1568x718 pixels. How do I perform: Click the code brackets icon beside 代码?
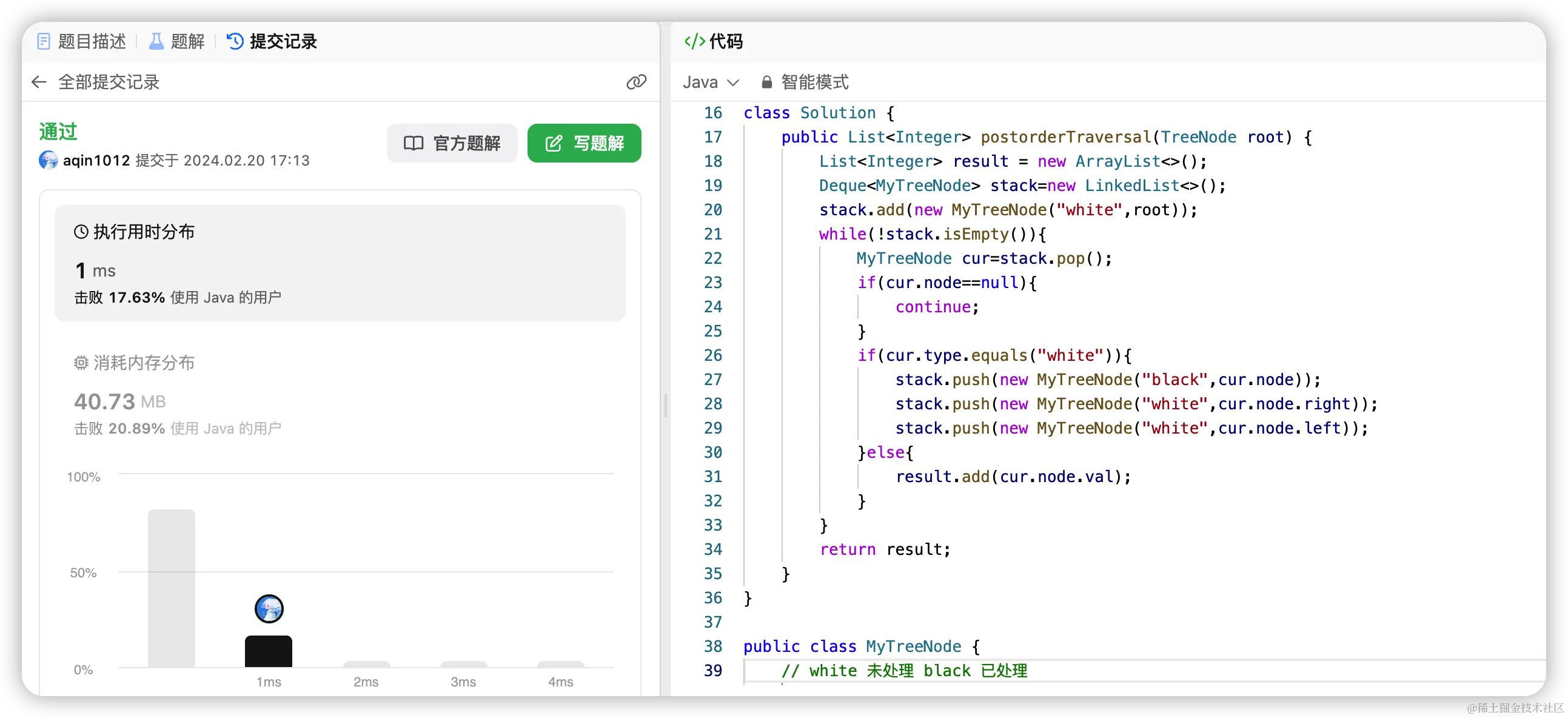(x=694, y=41)
